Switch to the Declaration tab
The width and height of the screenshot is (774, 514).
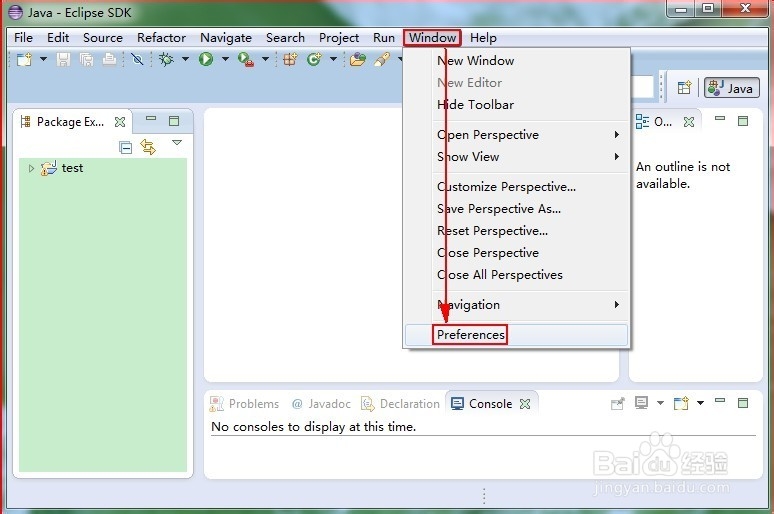400,404
